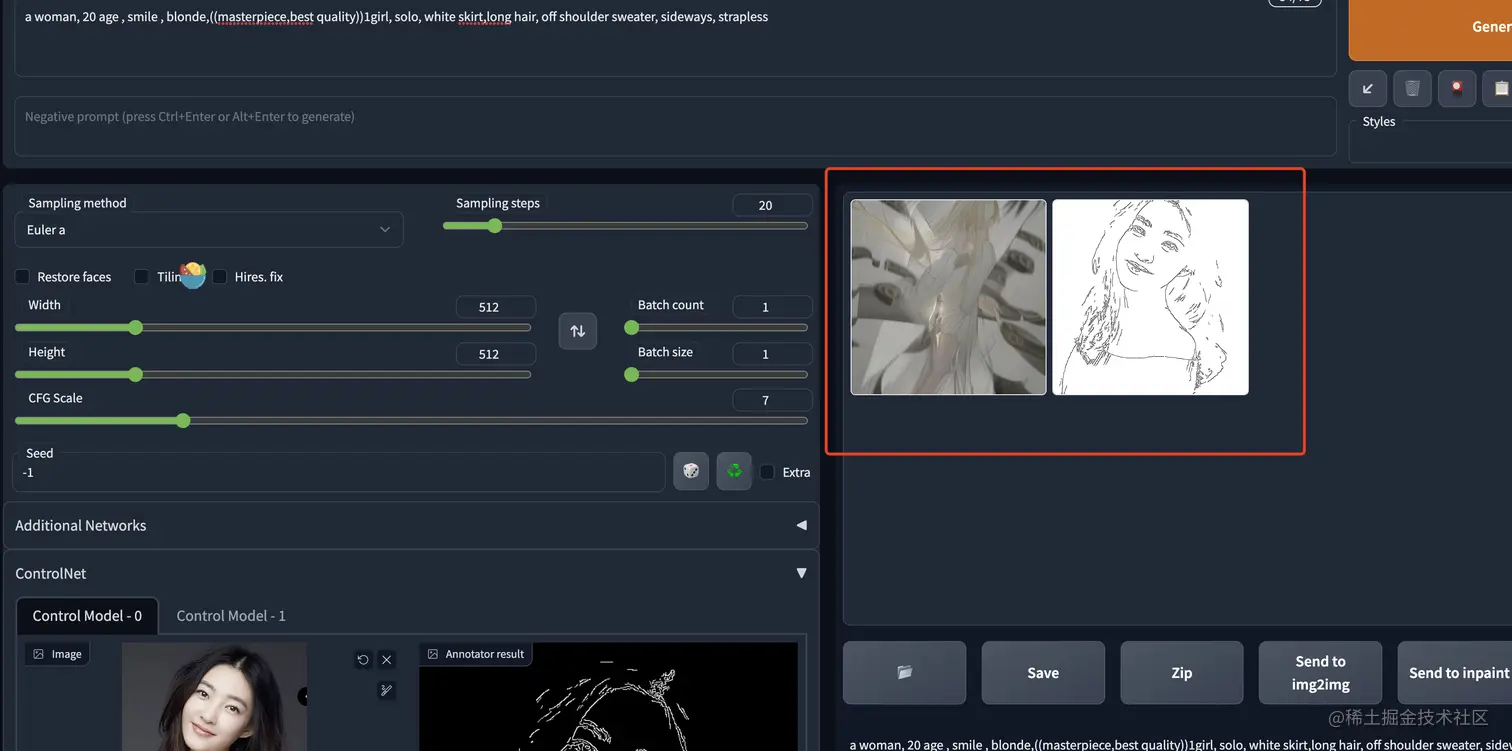Click the arrow icon to read last prompt parameters
The height and width of the screenshot is (751, 1512).
point(1367,88)
